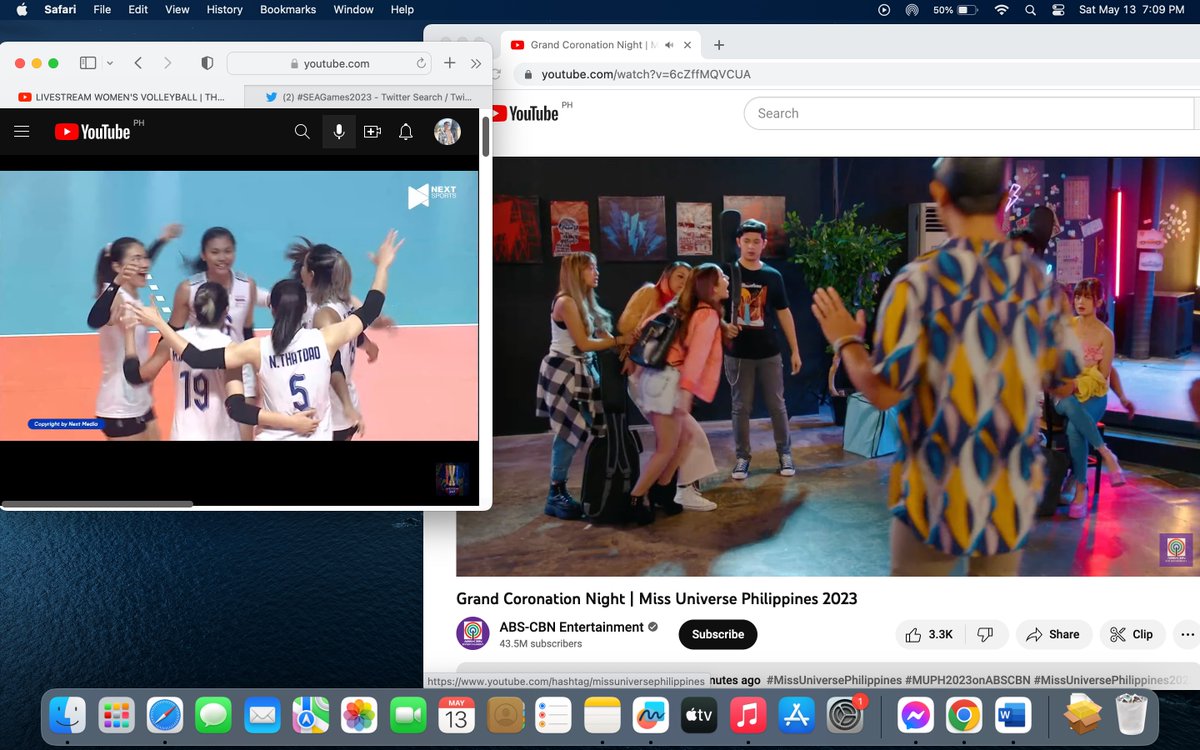This screenshot has height=750, width=1200.
Task: Open YouTube notifications bell
Action: click(406, 131)
